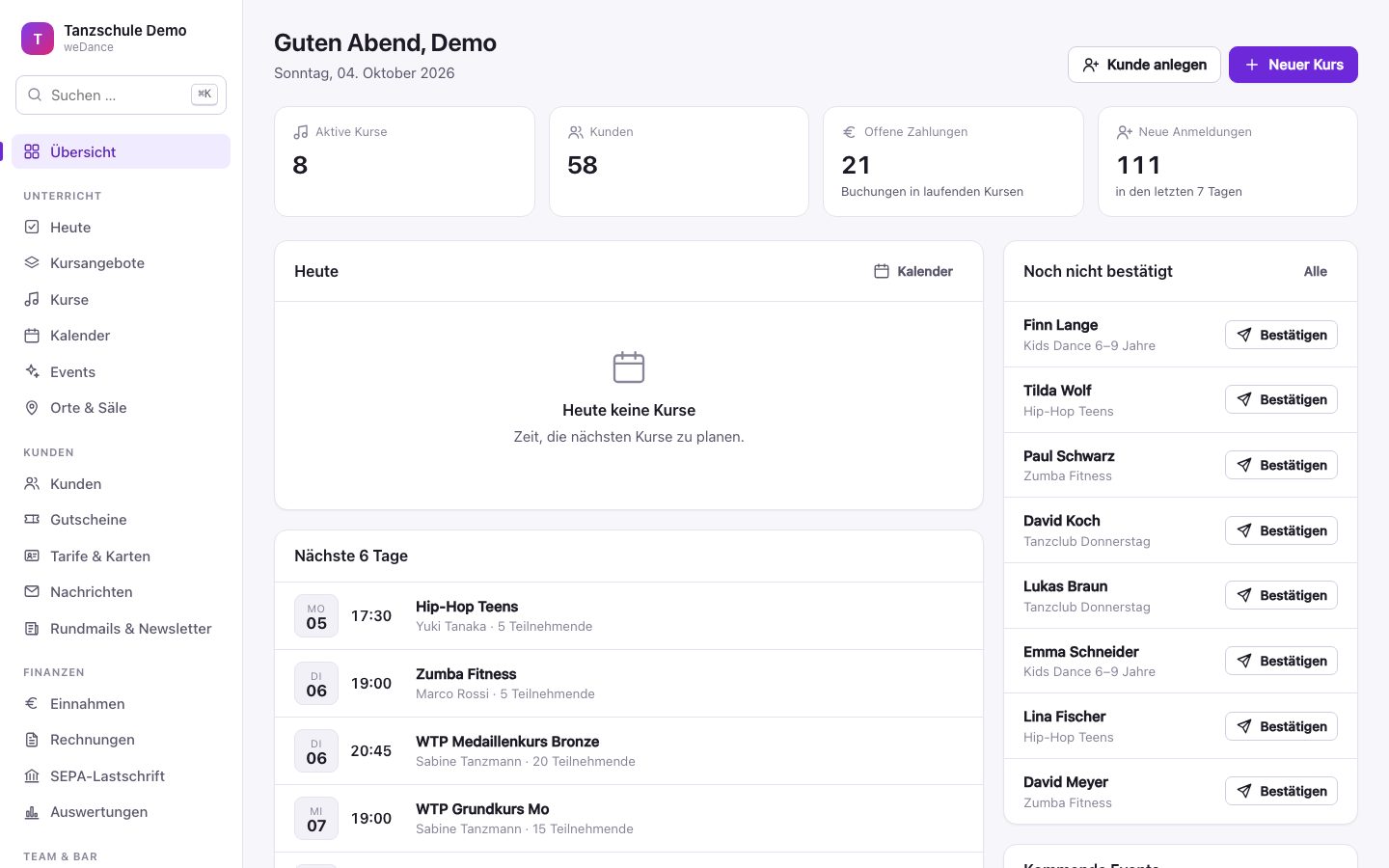Confirm Finn Lange's registration
The width and height of the screenshot is (1389, 868).
pos(1281,335)
